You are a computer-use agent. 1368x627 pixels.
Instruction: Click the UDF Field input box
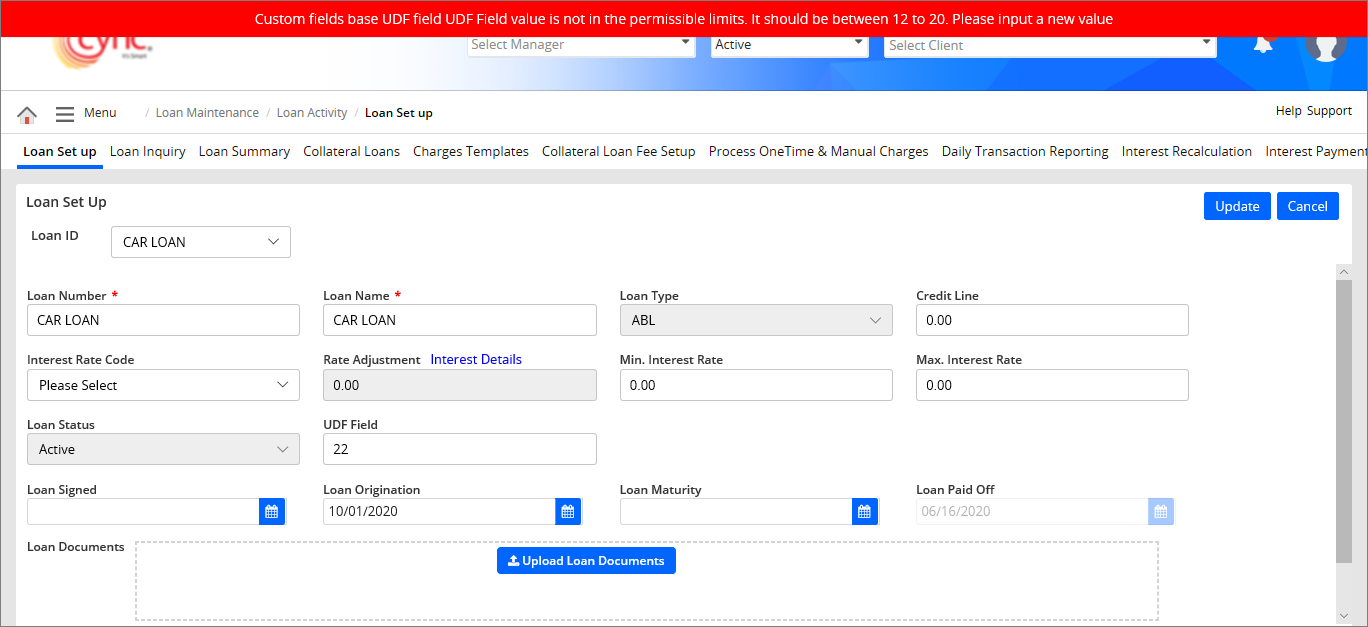(x=459, y=450)
